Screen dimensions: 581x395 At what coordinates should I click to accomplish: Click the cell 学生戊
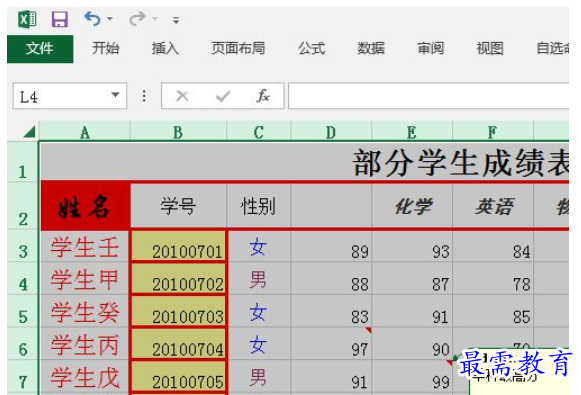pyautogui.click(x=85, y=376)
